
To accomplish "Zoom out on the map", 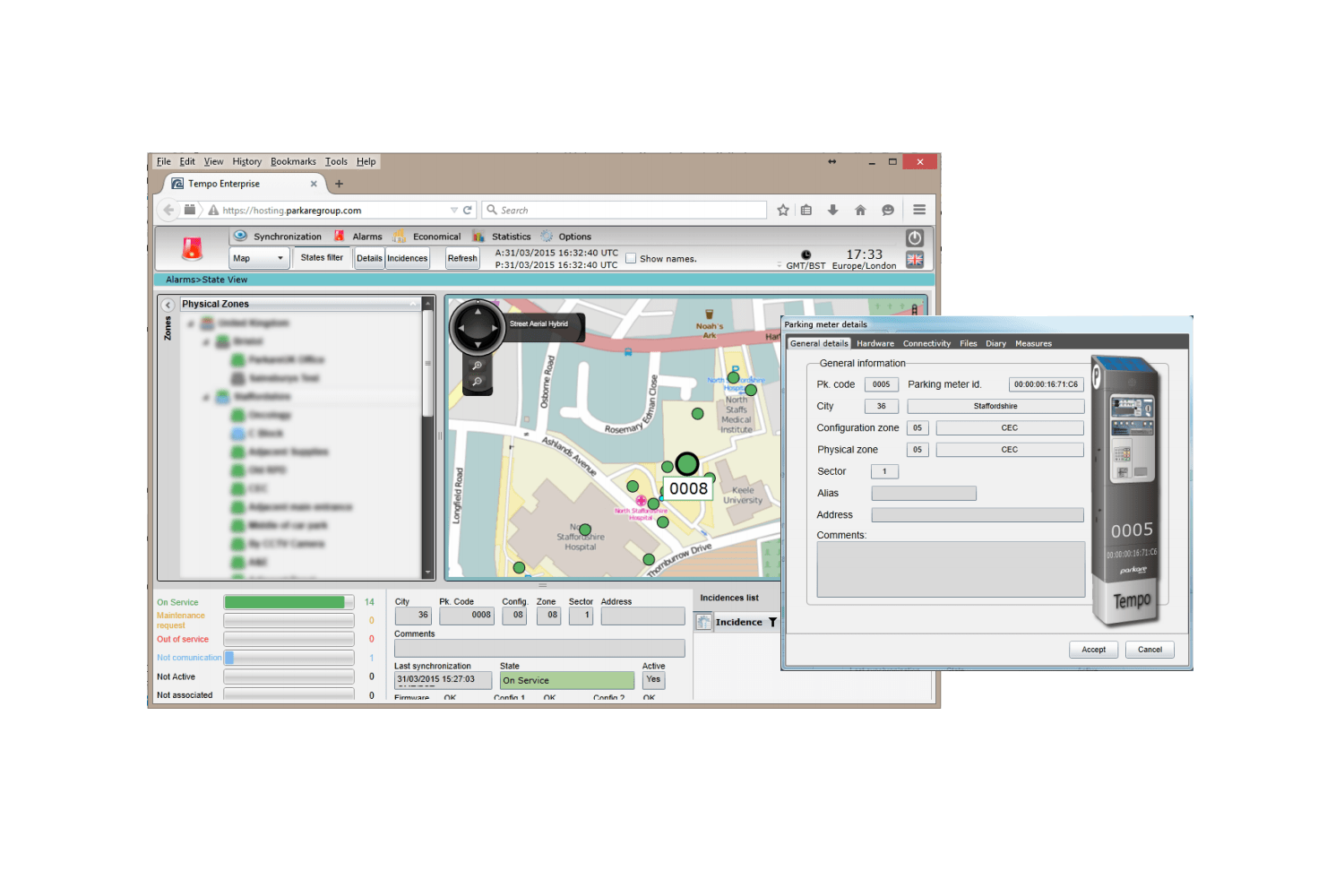I will point(478,382).
